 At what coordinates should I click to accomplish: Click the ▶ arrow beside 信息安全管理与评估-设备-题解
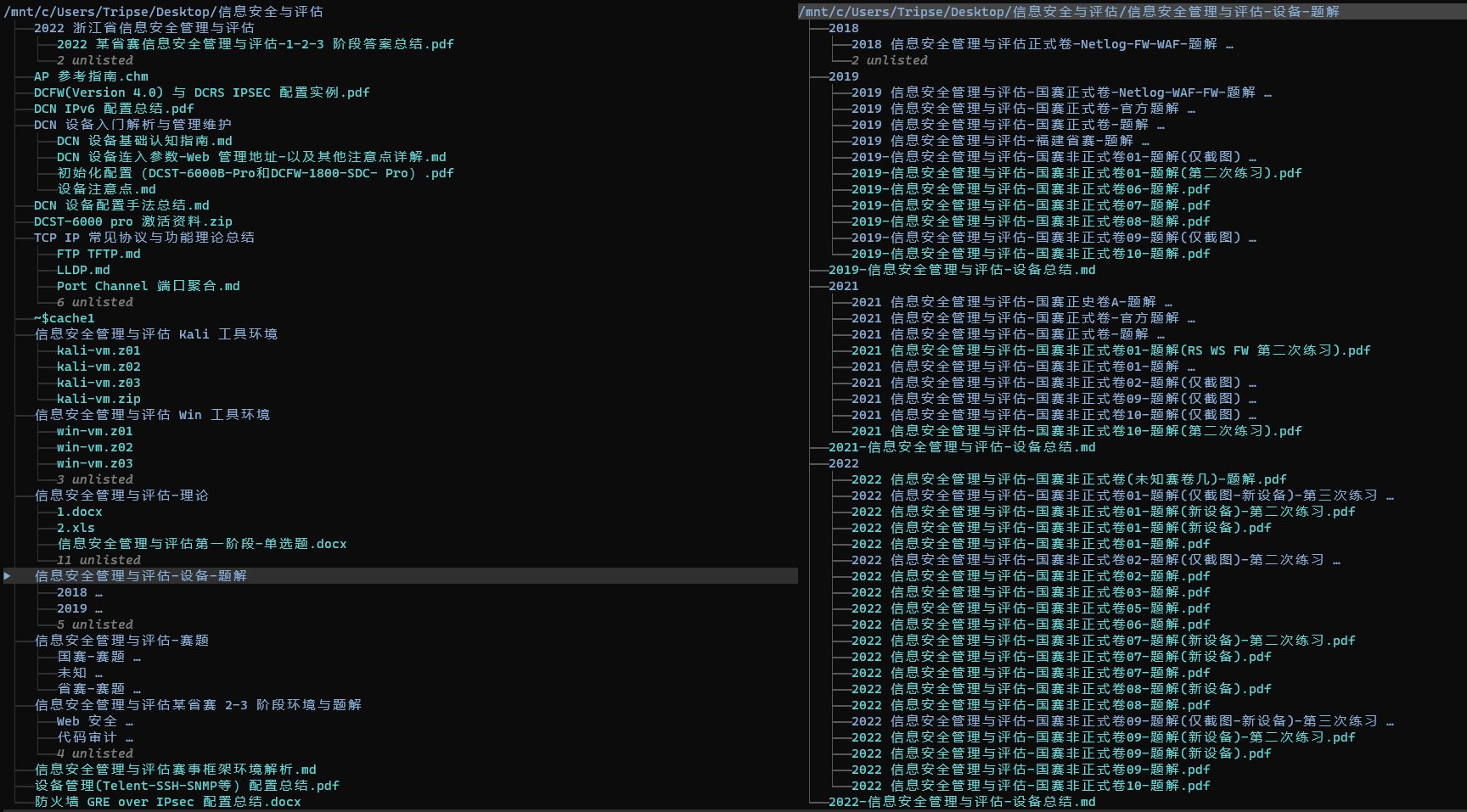8,575
